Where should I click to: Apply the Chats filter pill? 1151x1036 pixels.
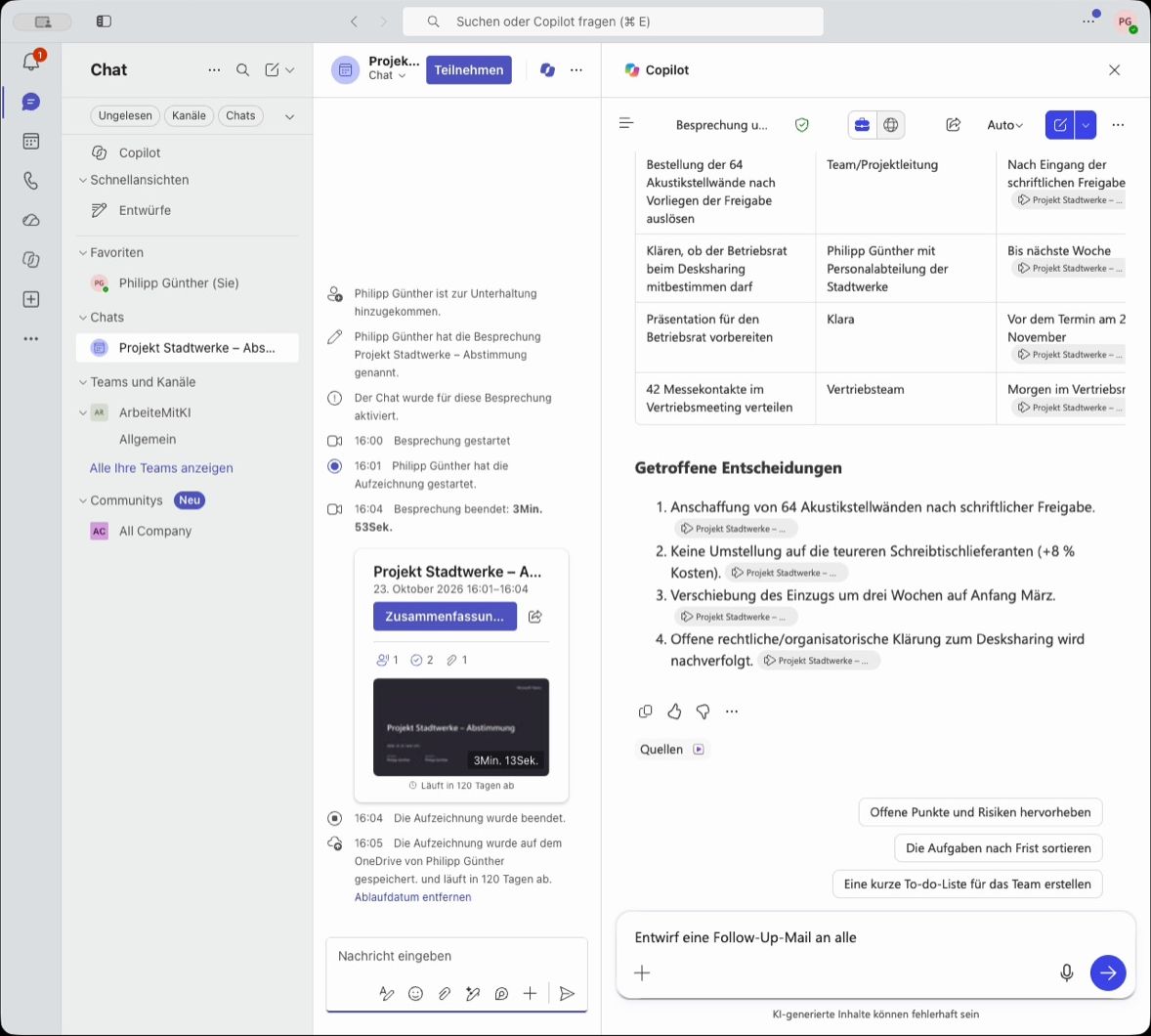(240, 116)
